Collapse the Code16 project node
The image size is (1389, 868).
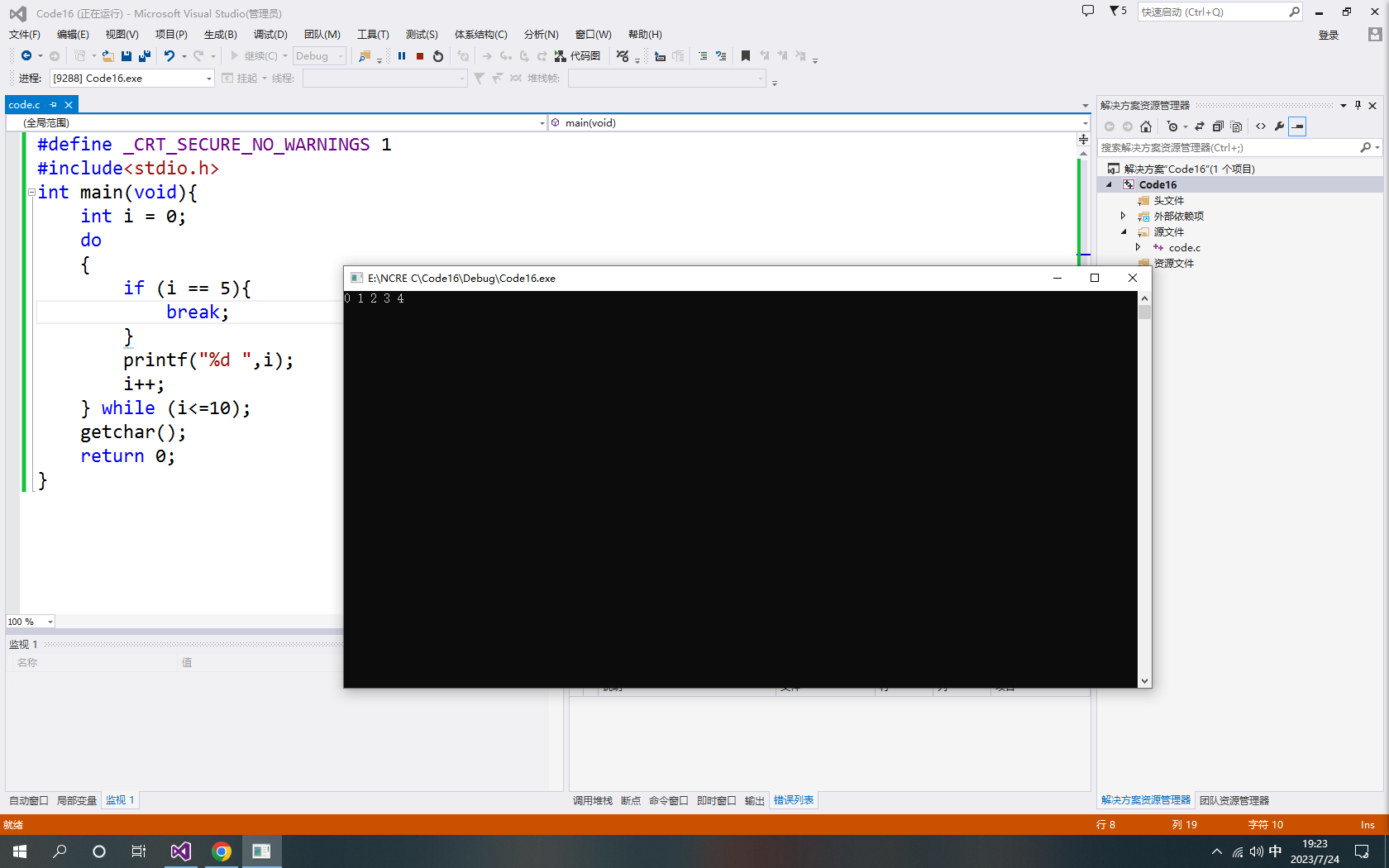pyautogui.click(x=1110, y=184)
